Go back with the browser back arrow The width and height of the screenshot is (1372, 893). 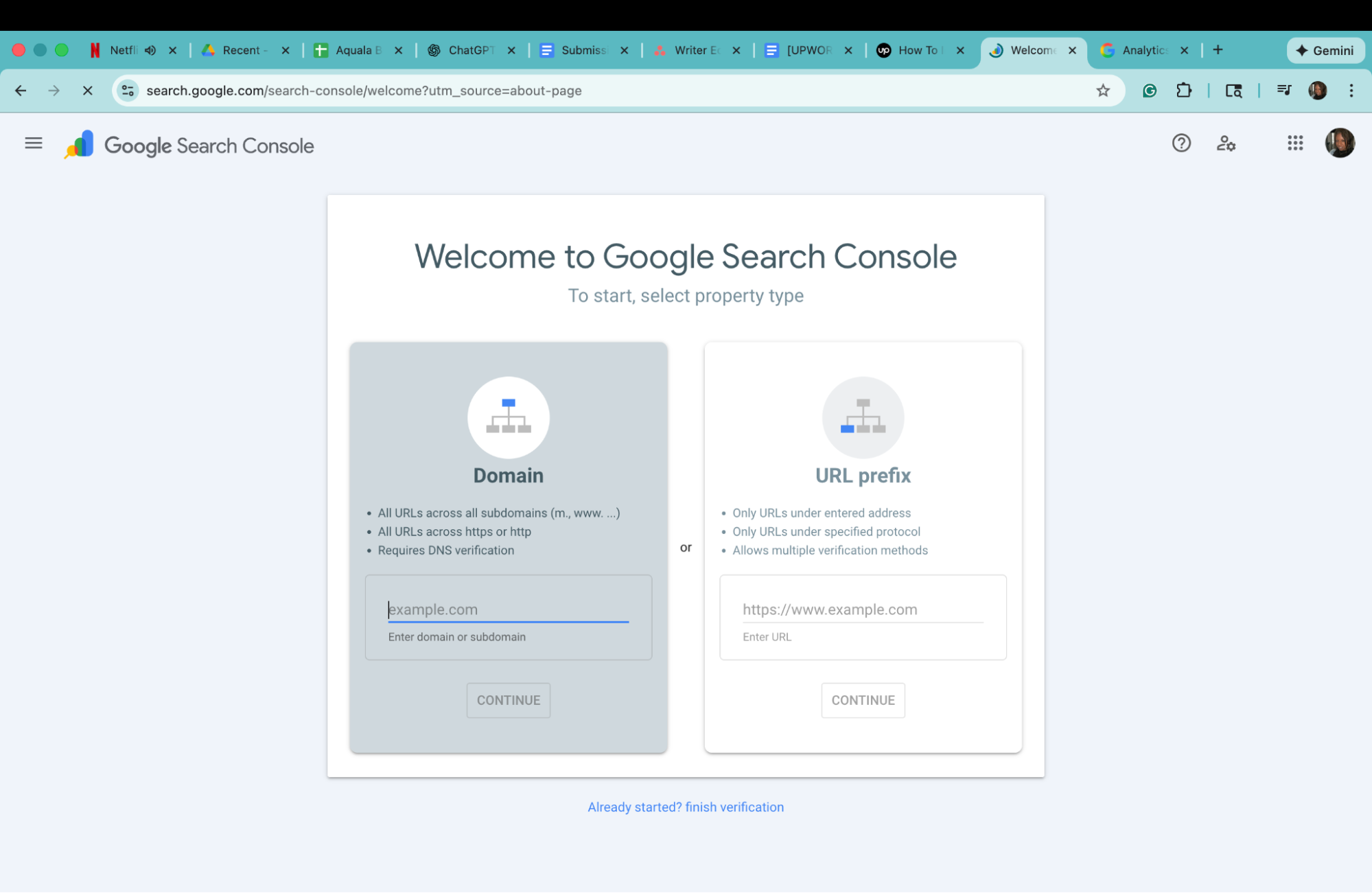point(21,91)
